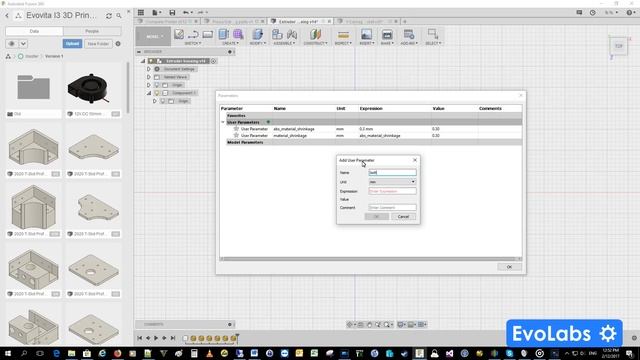Image resolution: width=640 pixels, height=360 pixels.
Task: Click the Insert image icon
Action: click(x=367, y=35)
